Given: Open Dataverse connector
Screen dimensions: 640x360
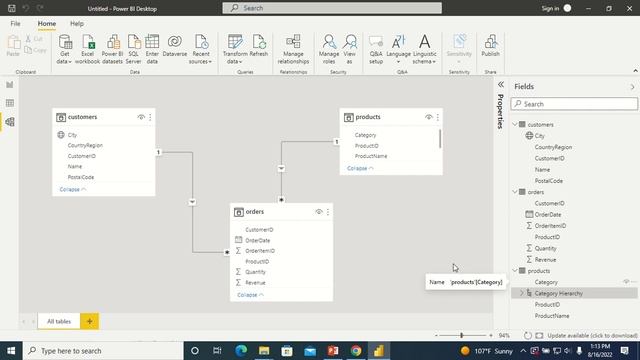Looking at the screenshot, I should click(175, 46).
